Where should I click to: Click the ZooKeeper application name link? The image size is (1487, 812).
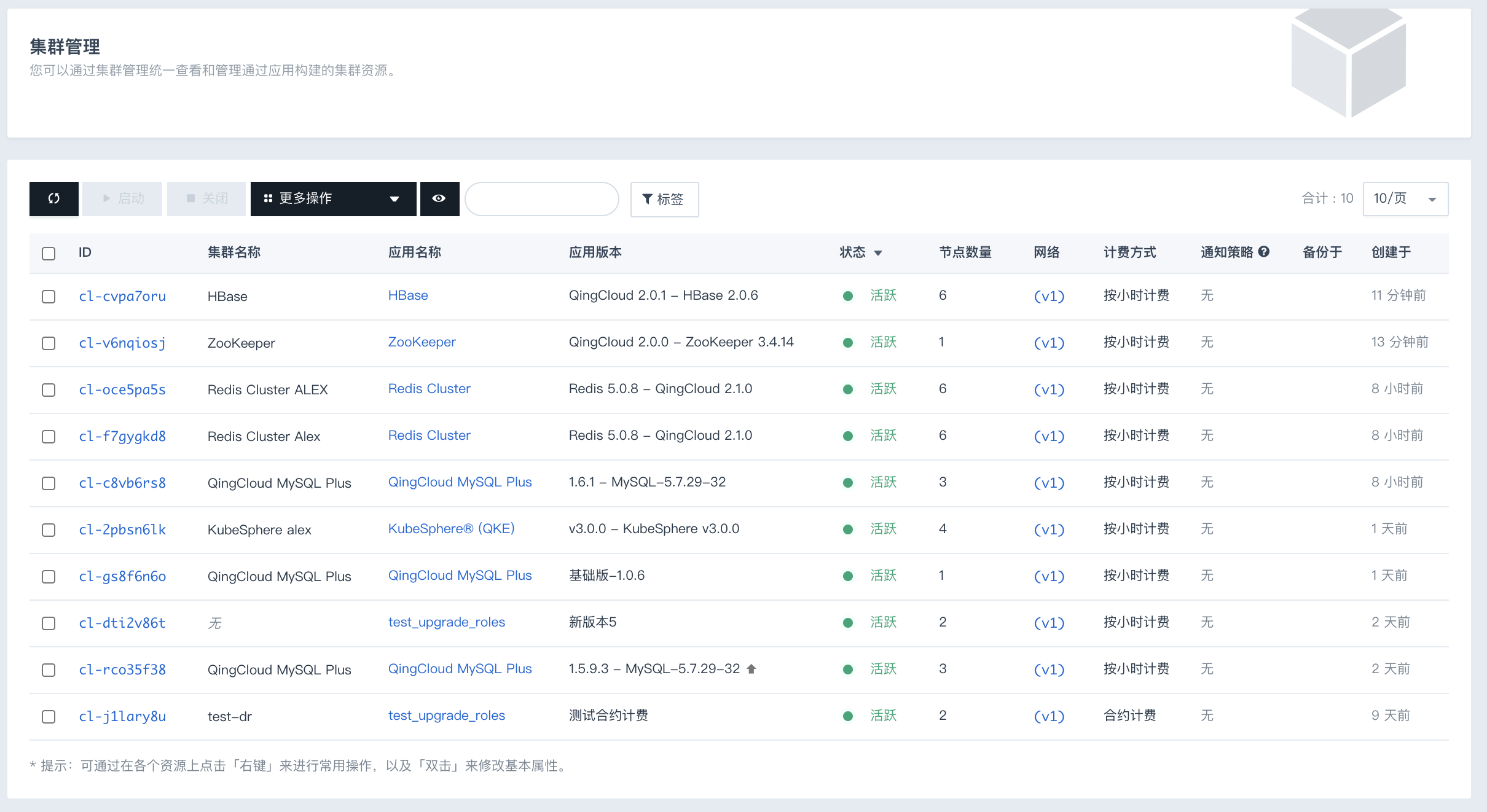coord(422,342)
